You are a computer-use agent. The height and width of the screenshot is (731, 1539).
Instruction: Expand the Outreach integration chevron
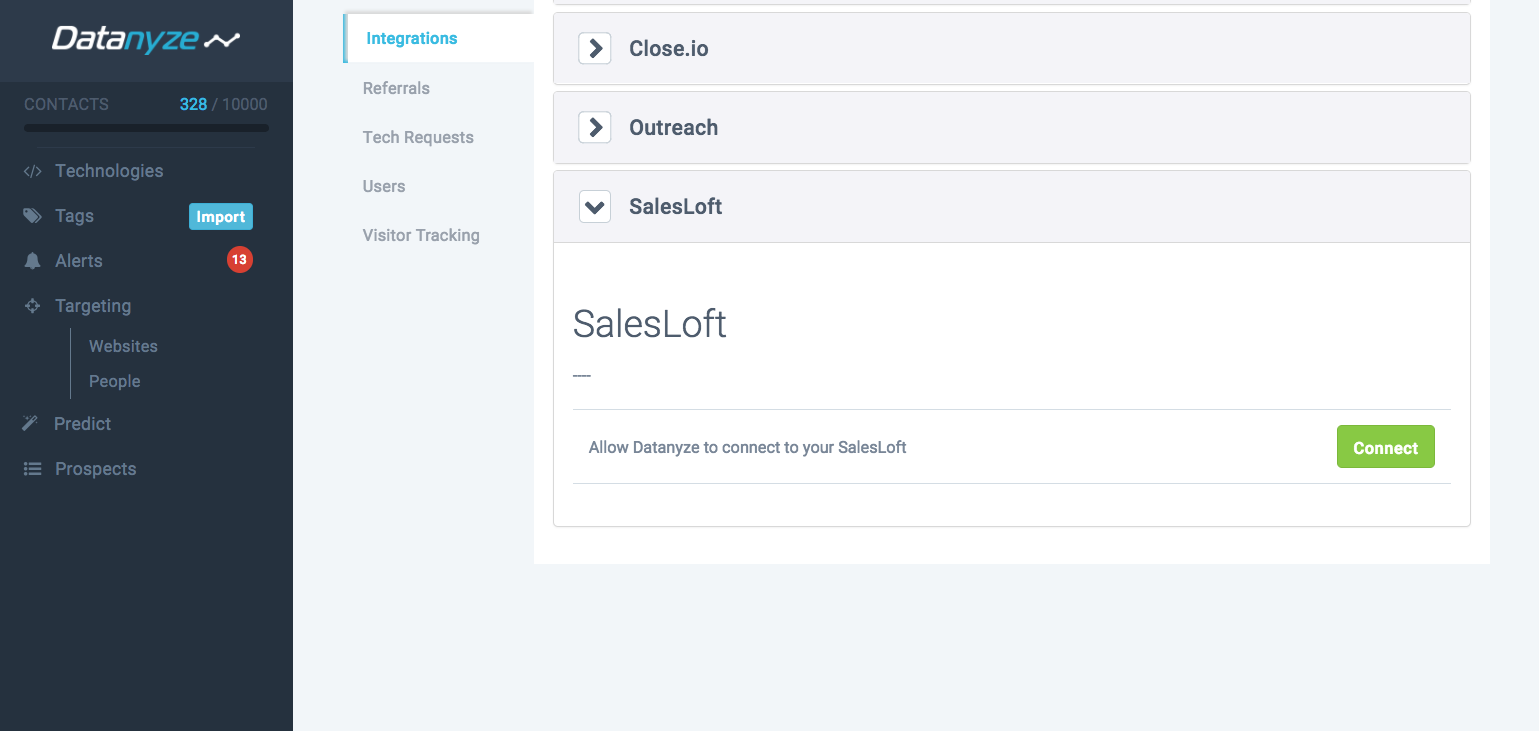(595, 127)
